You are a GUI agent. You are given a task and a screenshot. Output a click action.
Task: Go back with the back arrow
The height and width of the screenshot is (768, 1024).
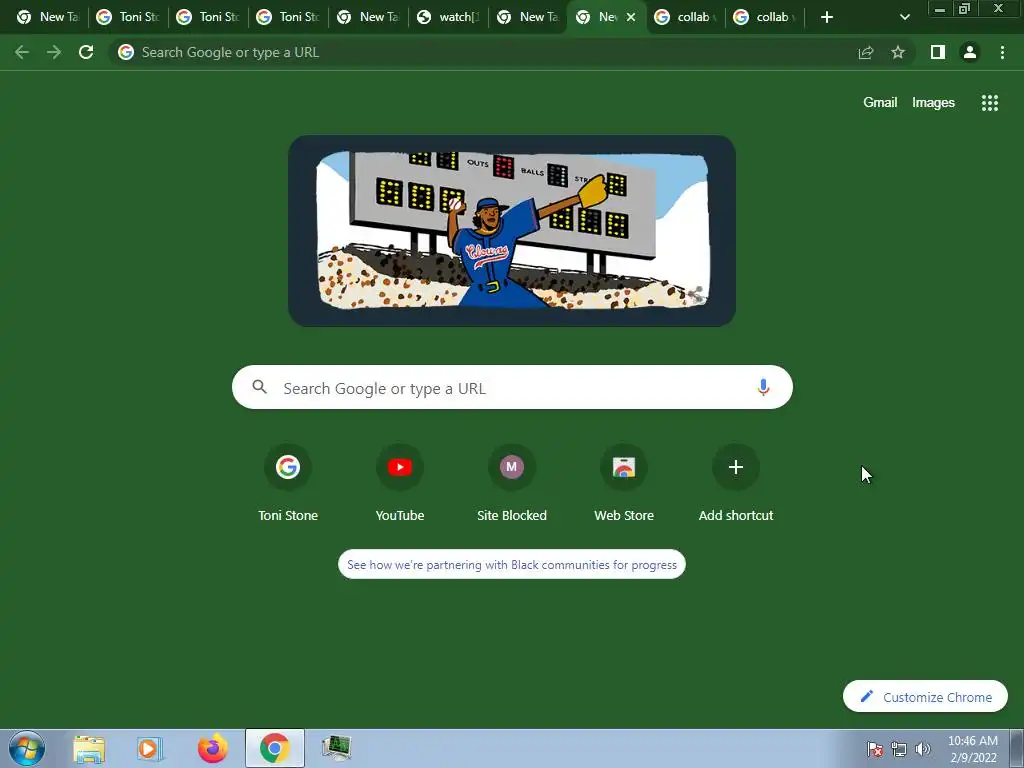[22, 52]
